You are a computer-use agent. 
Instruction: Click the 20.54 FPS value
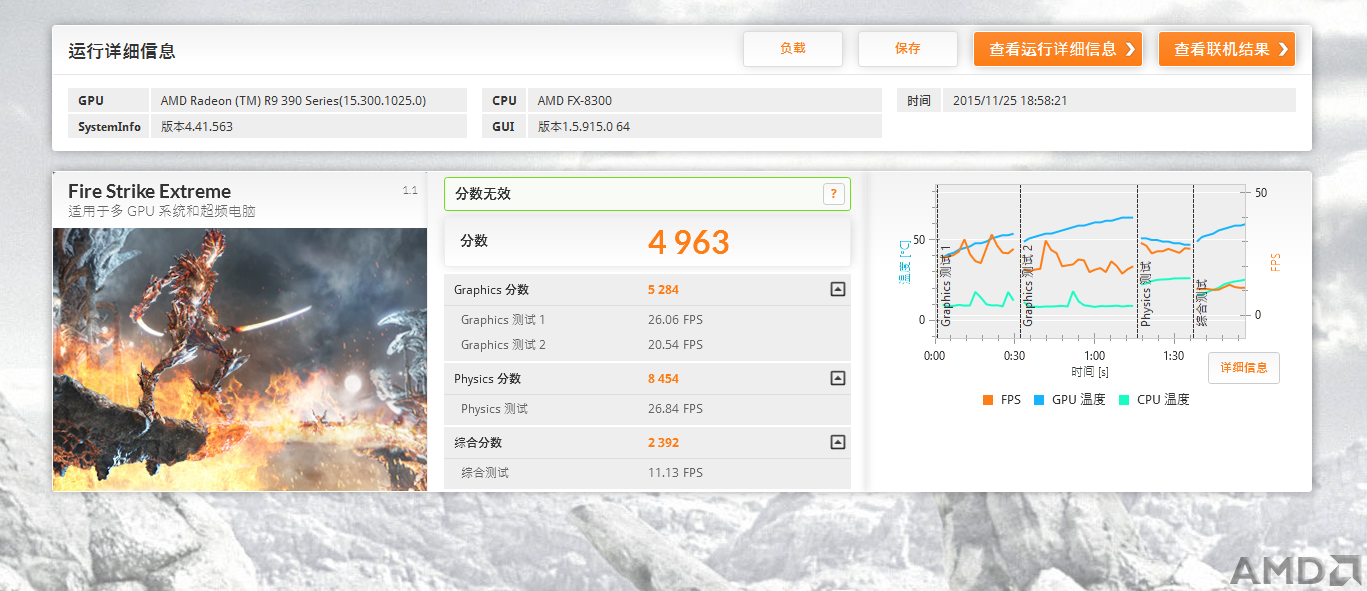coord(675,345)
